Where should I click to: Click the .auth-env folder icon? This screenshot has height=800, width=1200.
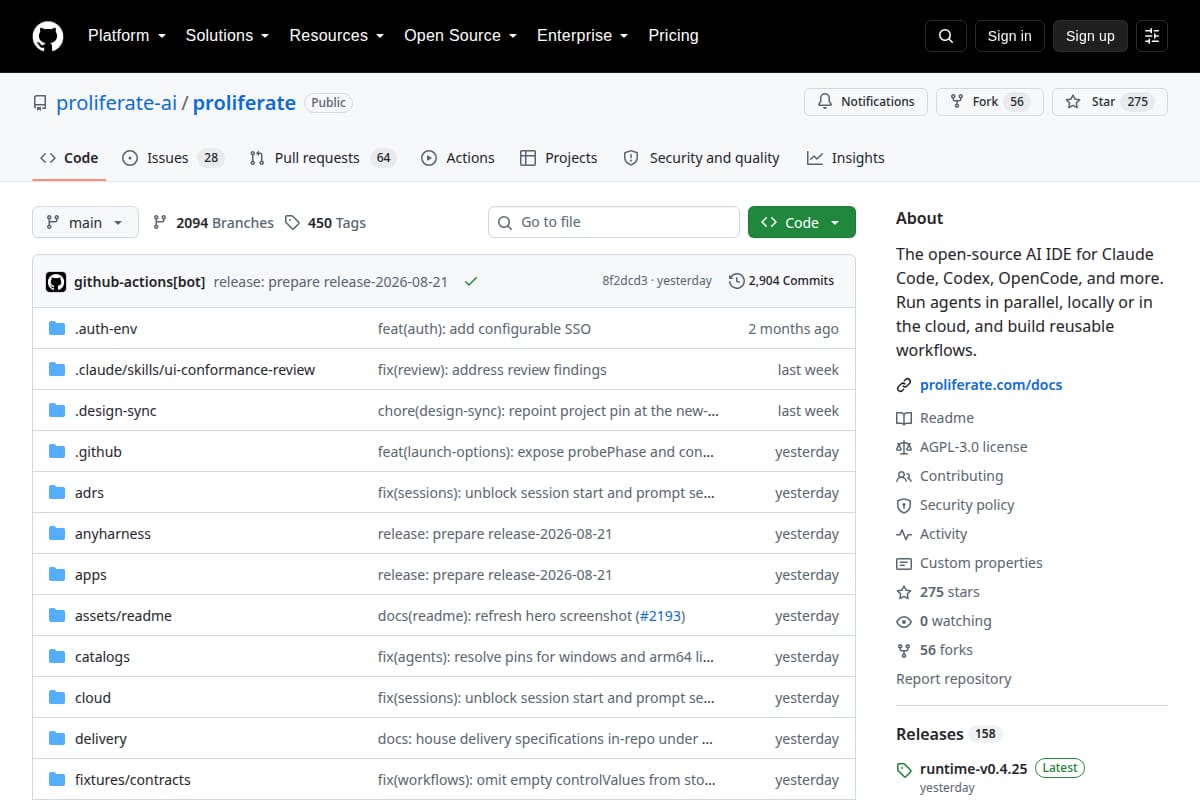click(x=57, y=329)
